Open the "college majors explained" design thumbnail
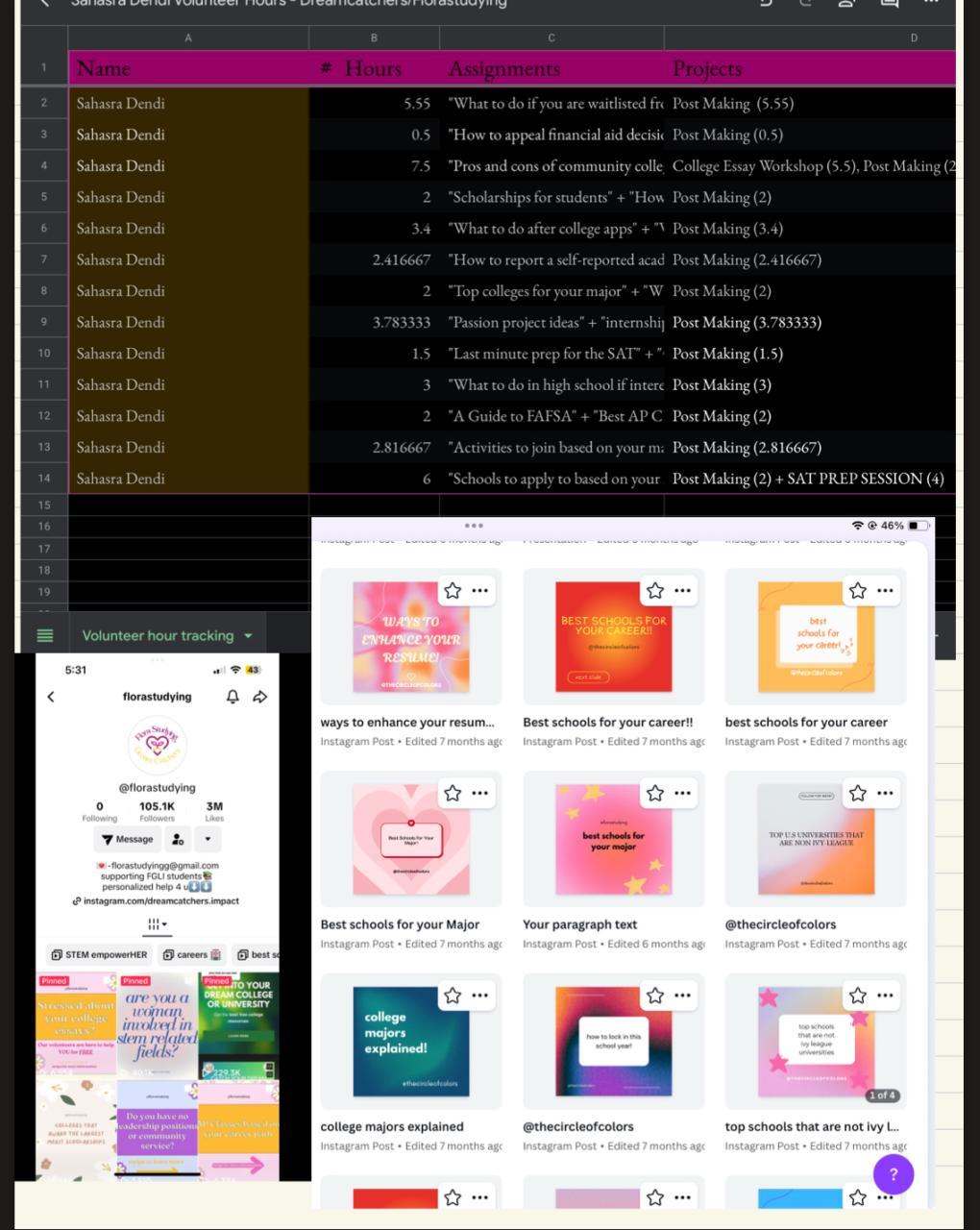Screen dimensions: 980x1230 [x=411, y=1042]
